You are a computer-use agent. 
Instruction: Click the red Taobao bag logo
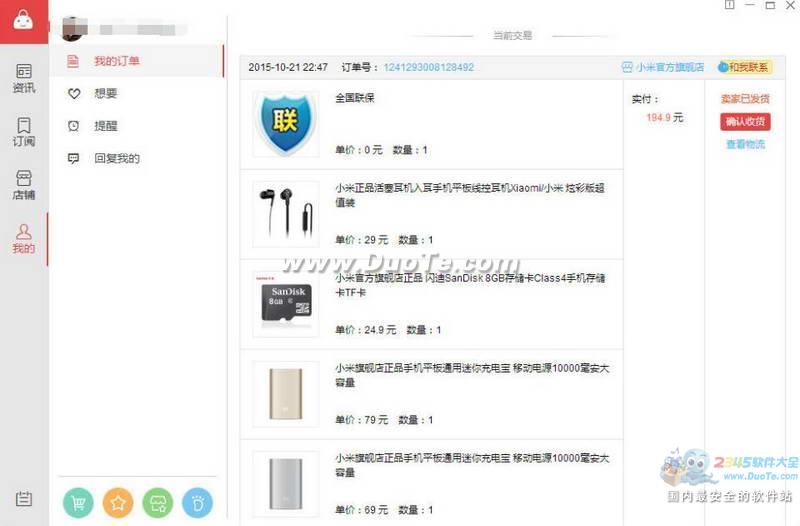[23, 21]
